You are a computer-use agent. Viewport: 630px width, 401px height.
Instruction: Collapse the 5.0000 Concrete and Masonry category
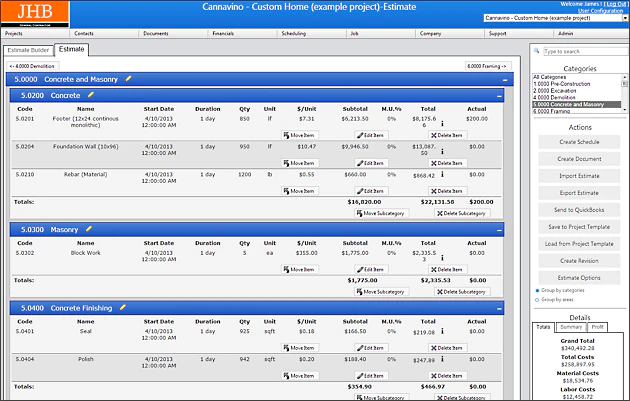(505, 80)
